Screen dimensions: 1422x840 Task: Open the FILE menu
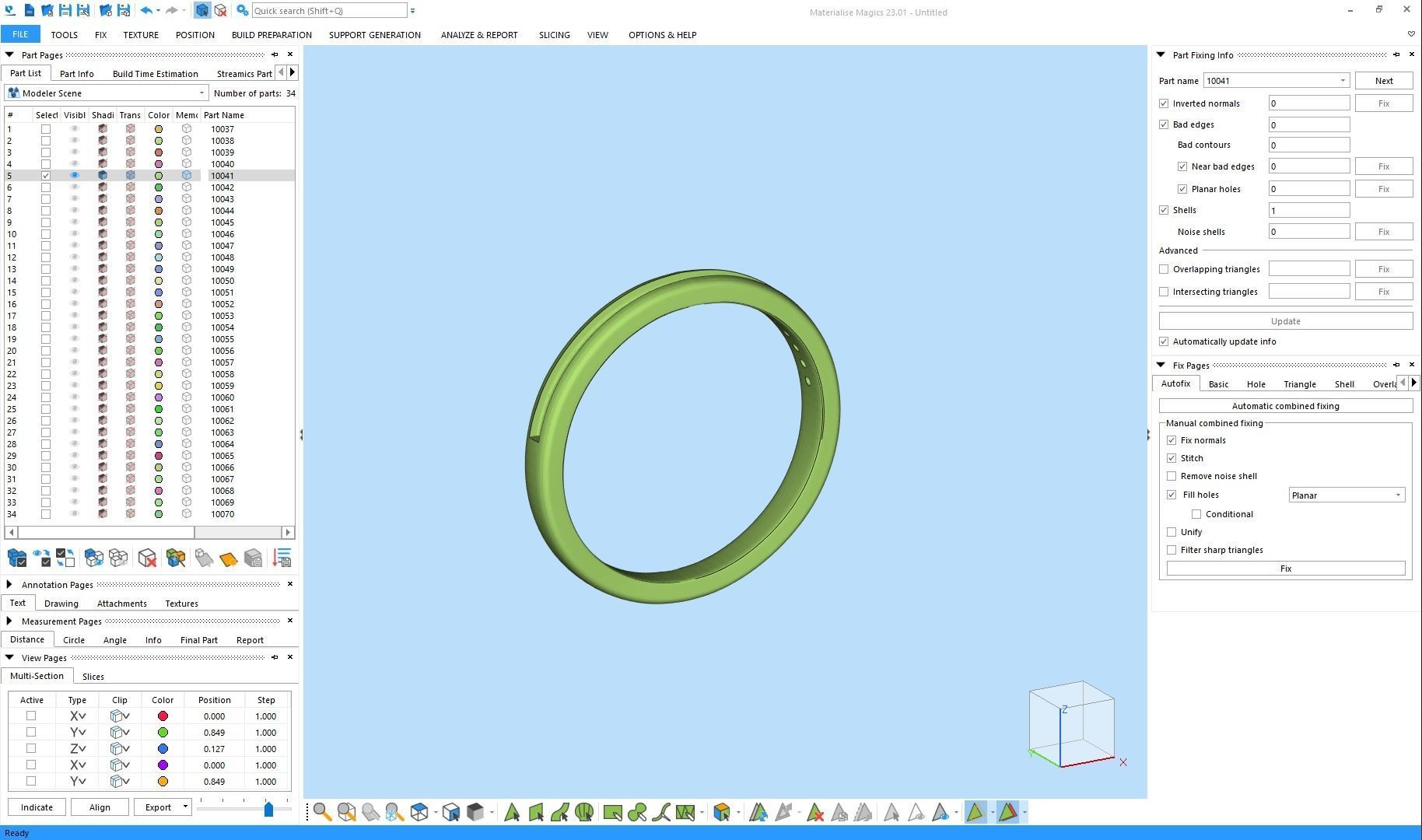tap(20, 34)
